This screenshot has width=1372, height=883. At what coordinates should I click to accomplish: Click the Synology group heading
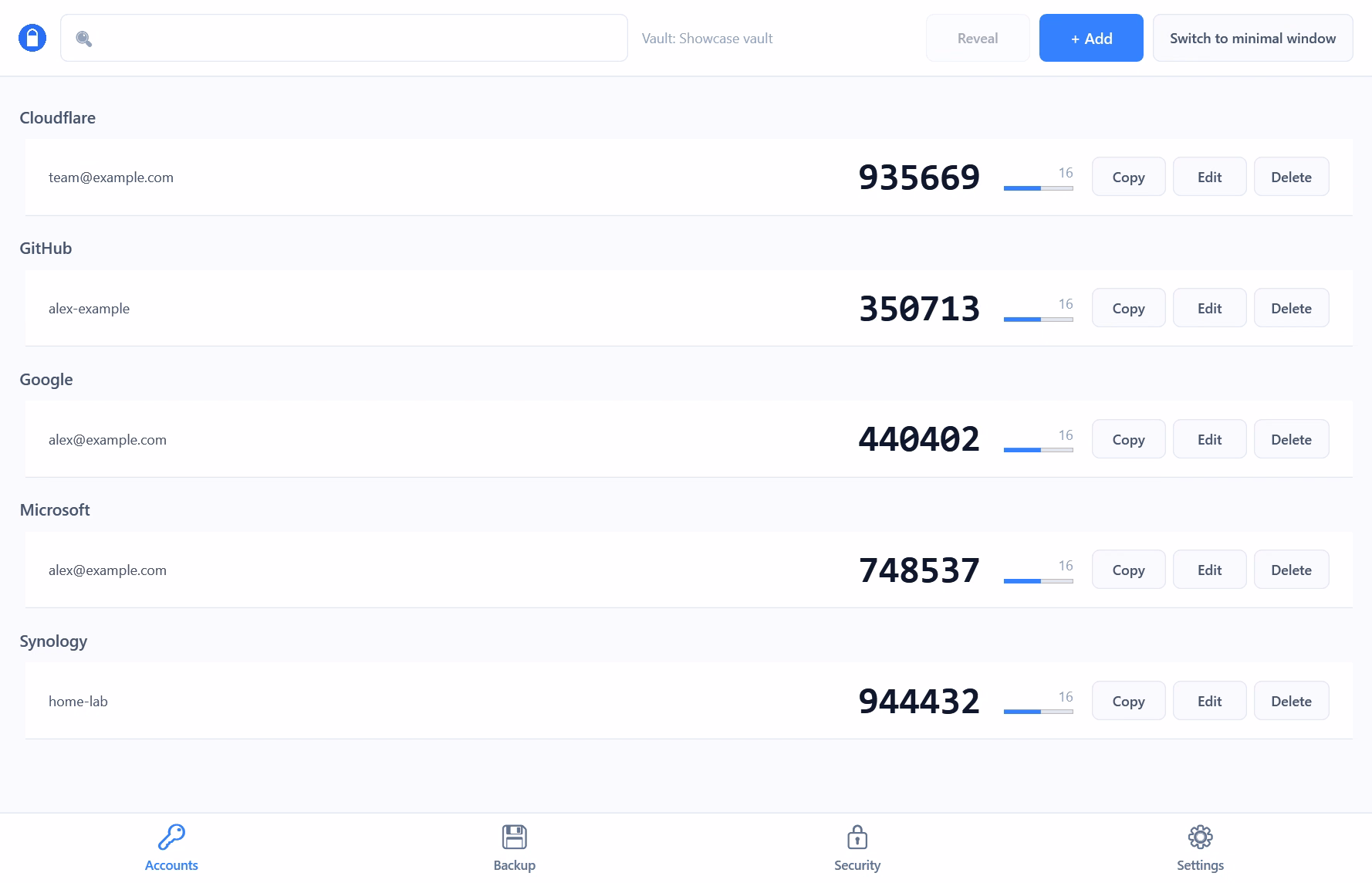point(53,641)
